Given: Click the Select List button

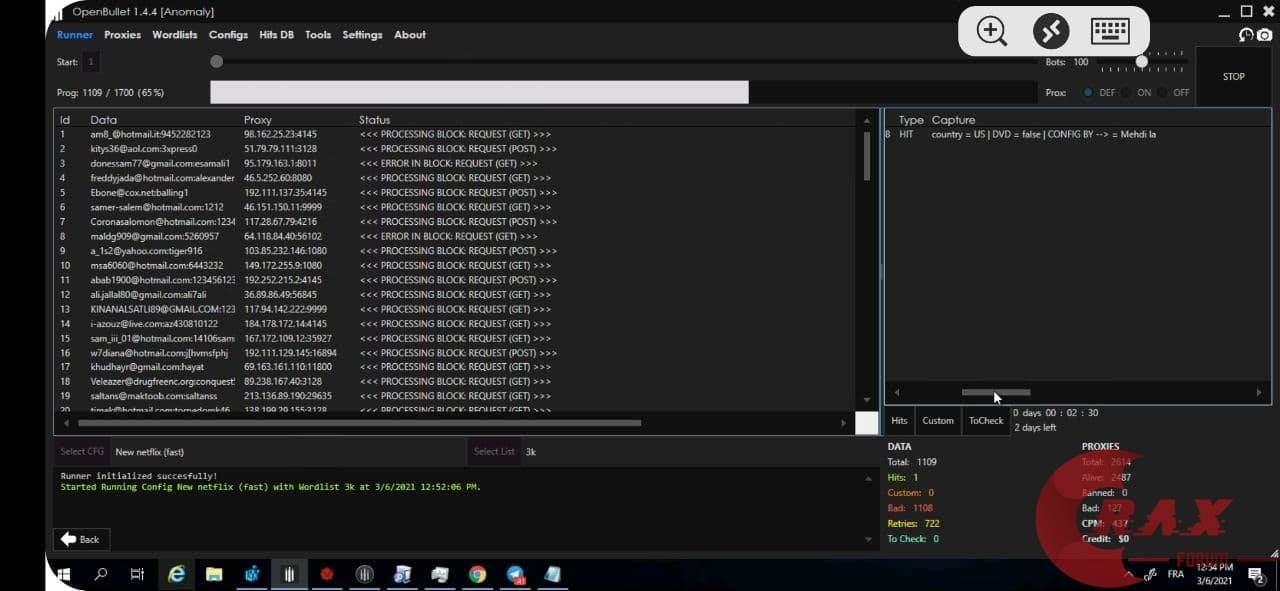Looking at the screenshot, I should (x=494, y=451).
